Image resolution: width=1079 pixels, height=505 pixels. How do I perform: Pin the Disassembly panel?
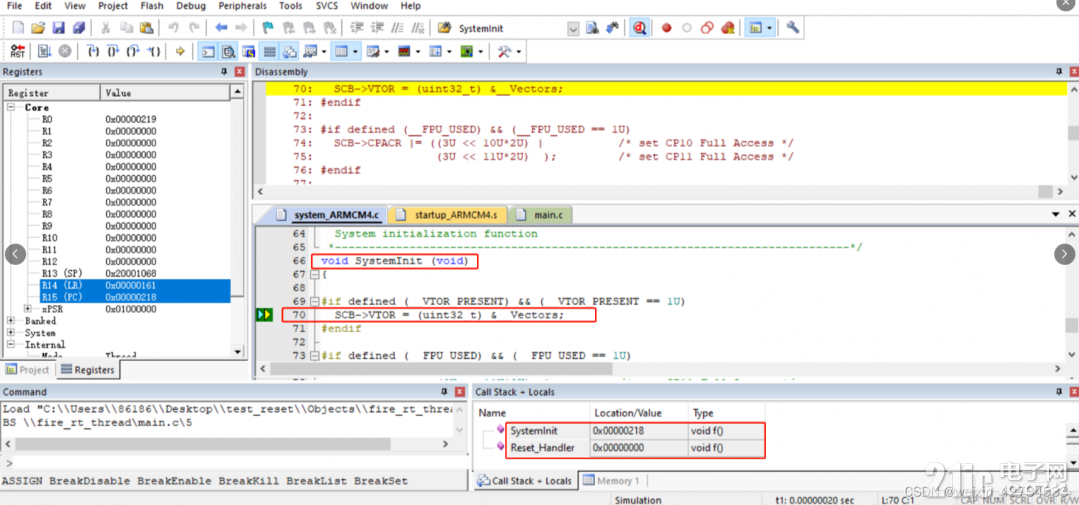click(1058, 72)
